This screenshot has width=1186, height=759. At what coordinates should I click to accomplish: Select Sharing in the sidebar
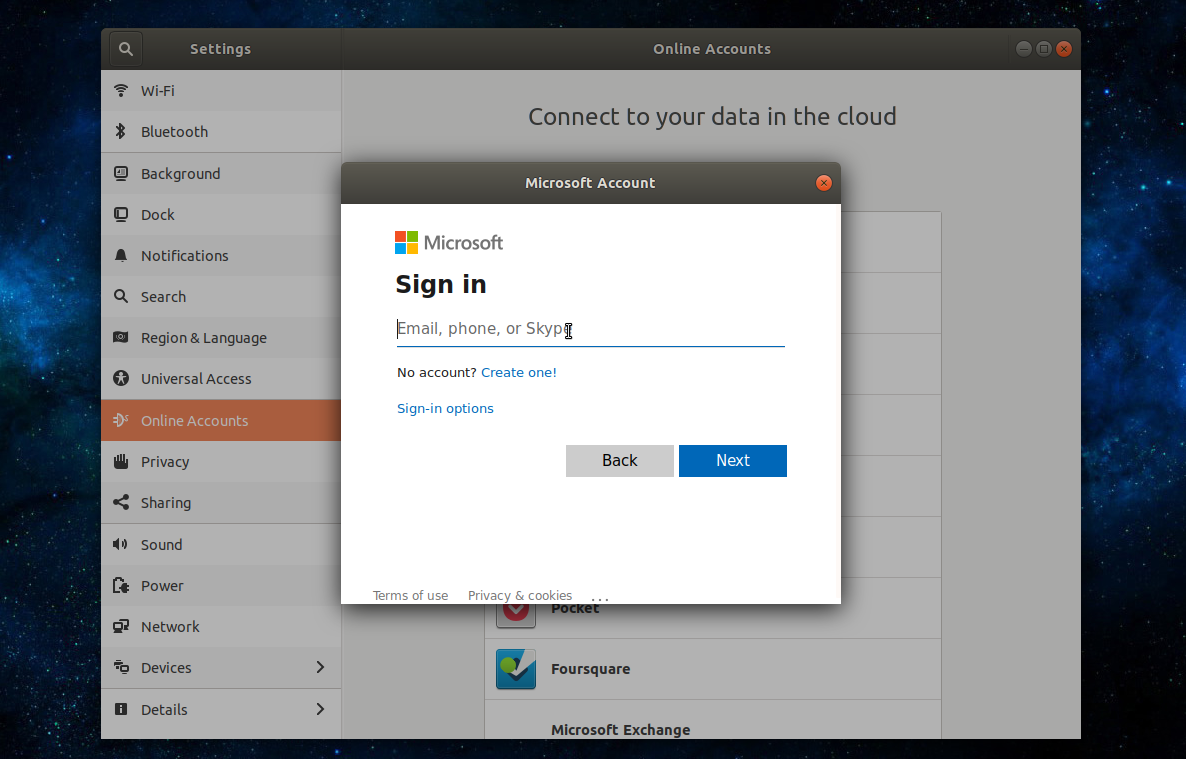coord(221,502)
